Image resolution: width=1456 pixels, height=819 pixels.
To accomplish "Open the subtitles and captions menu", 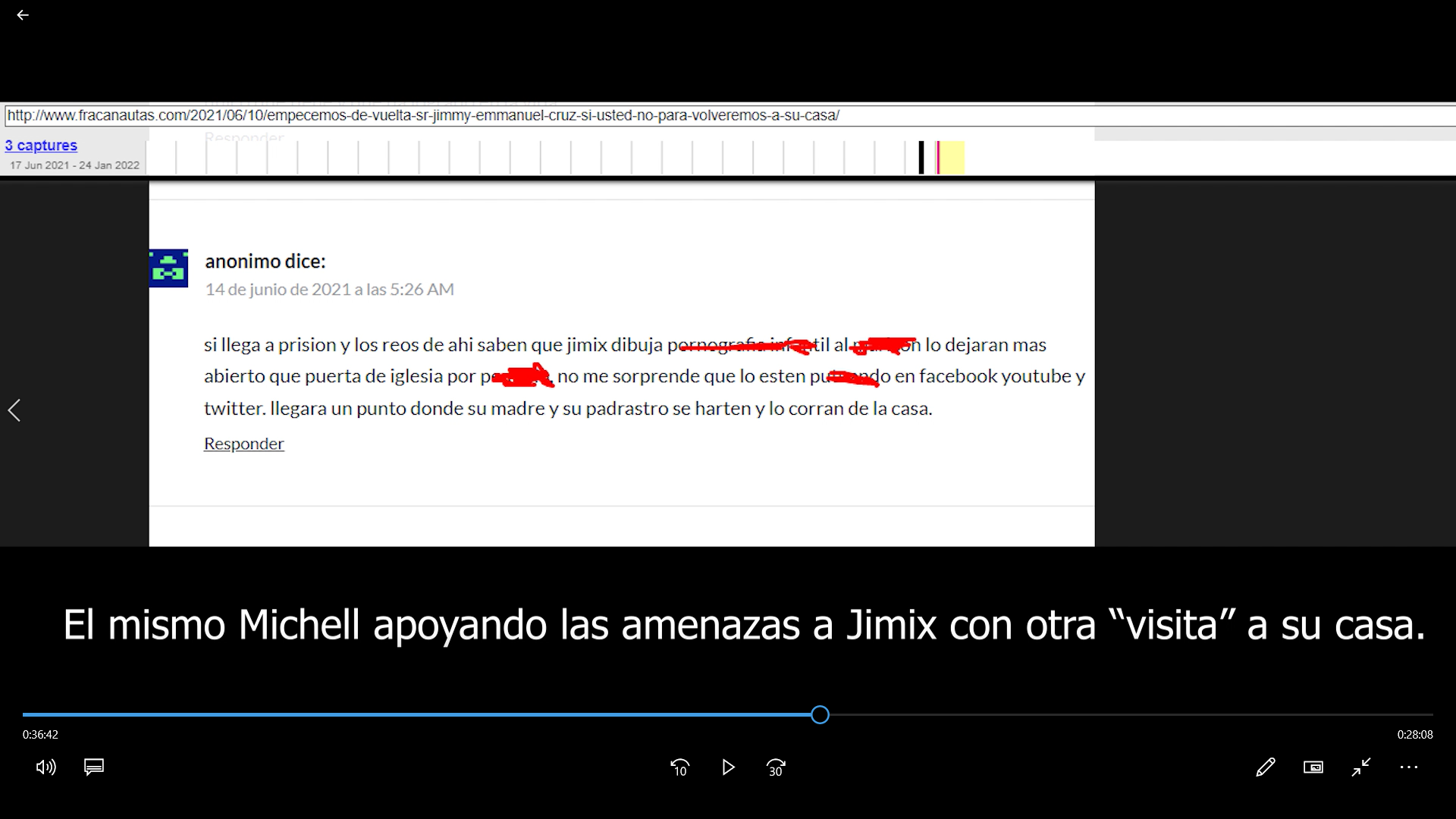I will [94, 767].
